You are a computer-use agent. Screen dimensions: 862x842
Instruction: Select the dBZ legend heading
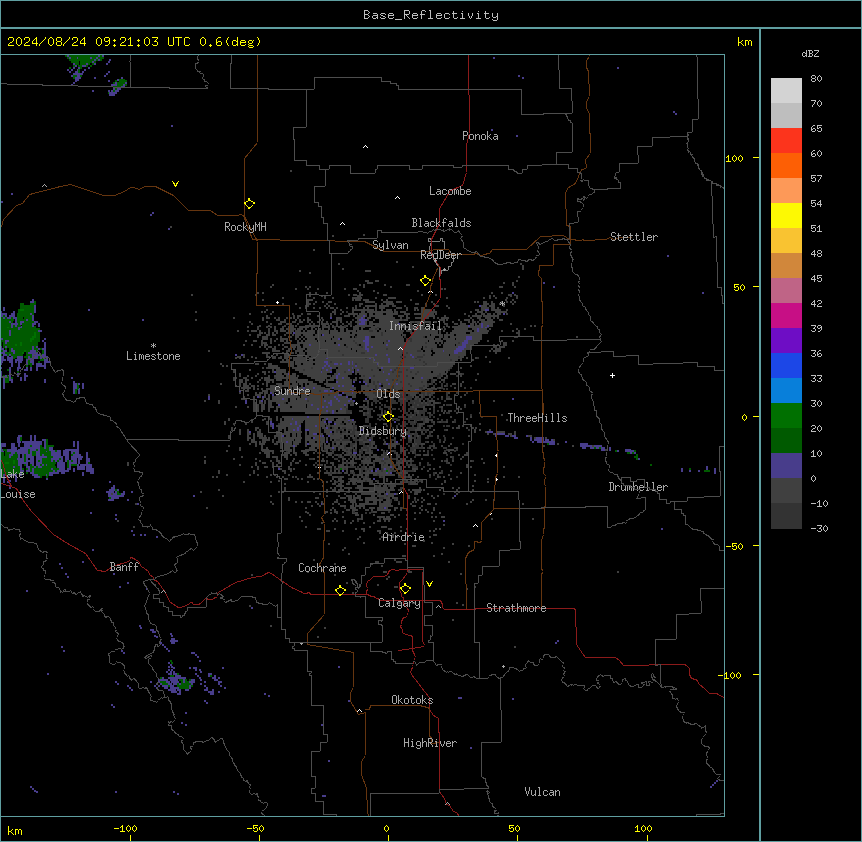810,53
